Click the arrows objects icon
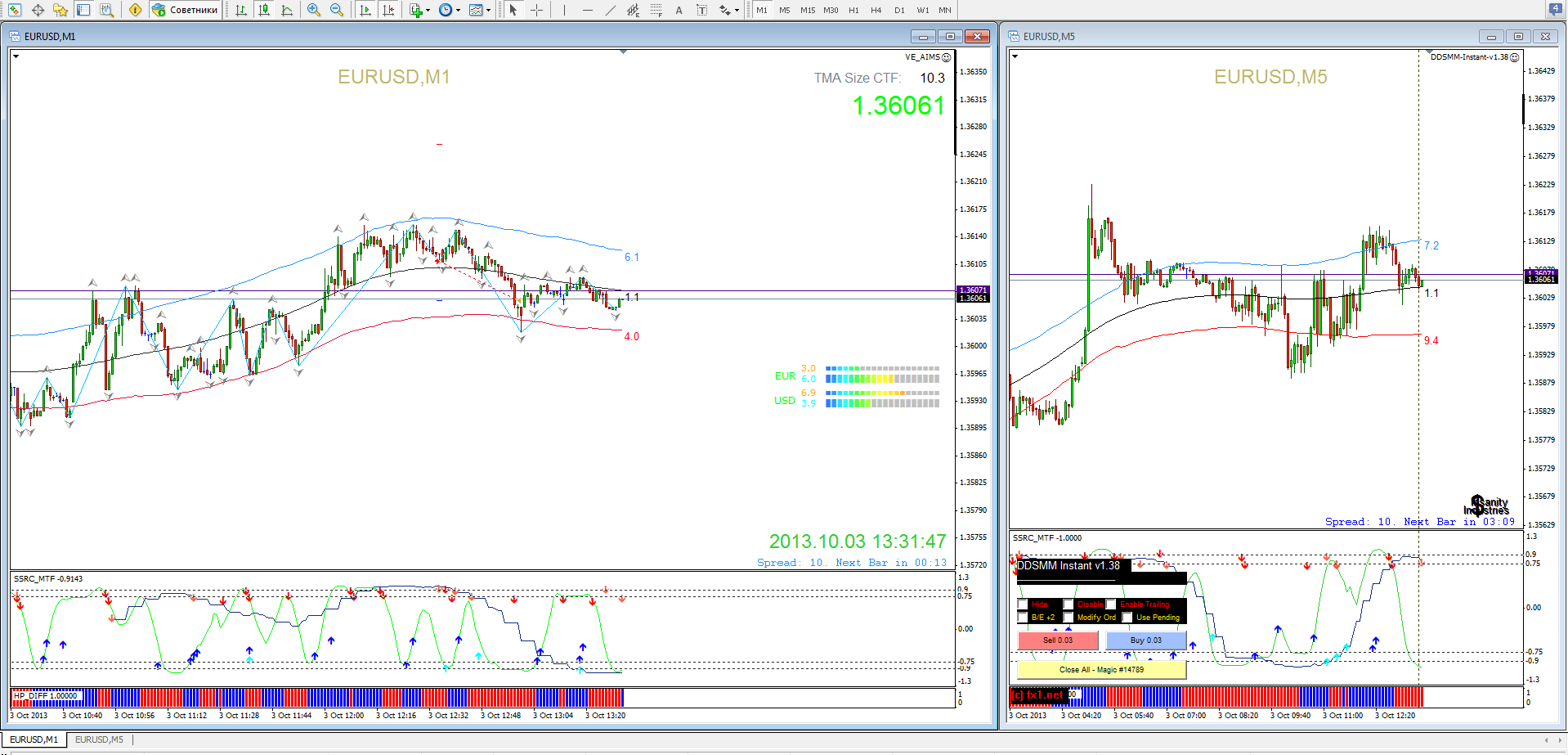Viewport: 1568px width, 755px height. (724, 10)
